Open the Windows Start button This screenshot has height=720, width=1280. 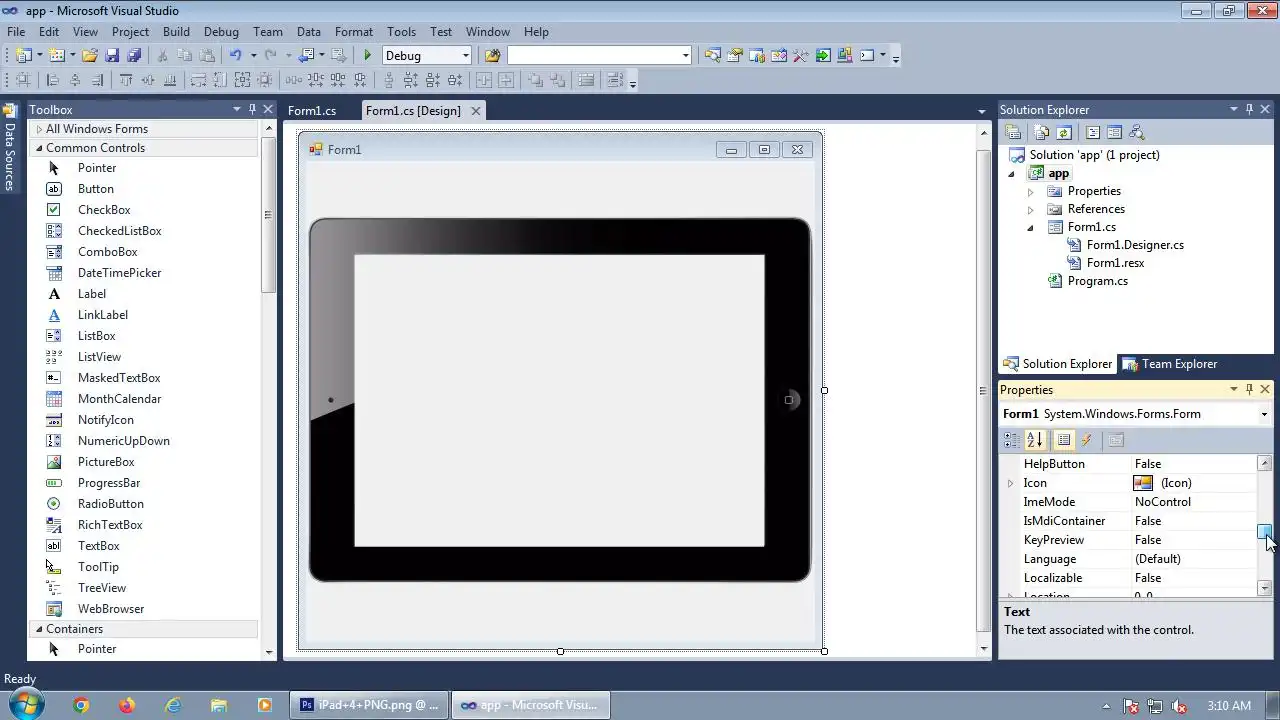coord(25,704)
